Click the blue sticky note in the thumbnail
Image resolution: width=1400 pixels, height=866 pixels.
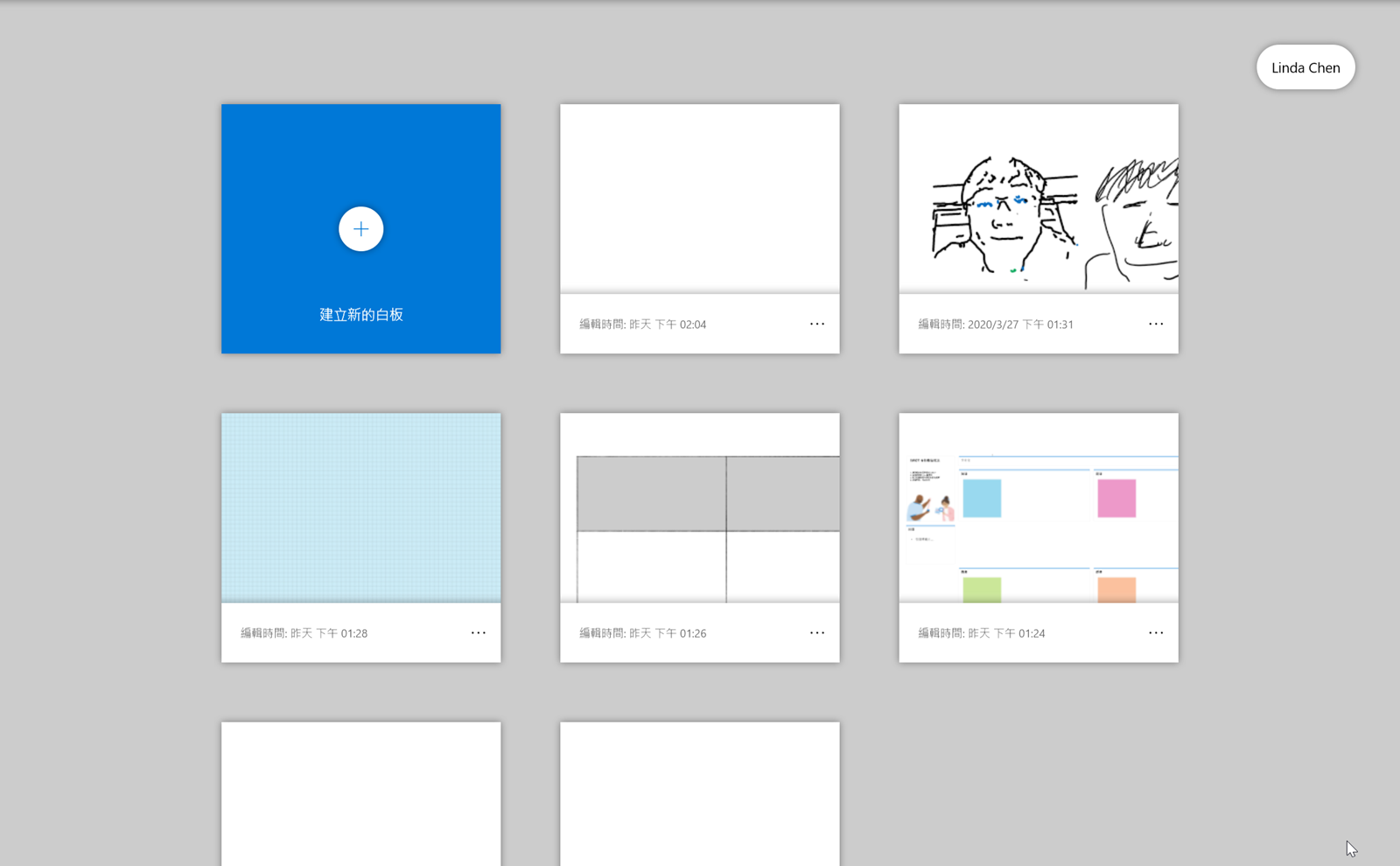(982, 498)
